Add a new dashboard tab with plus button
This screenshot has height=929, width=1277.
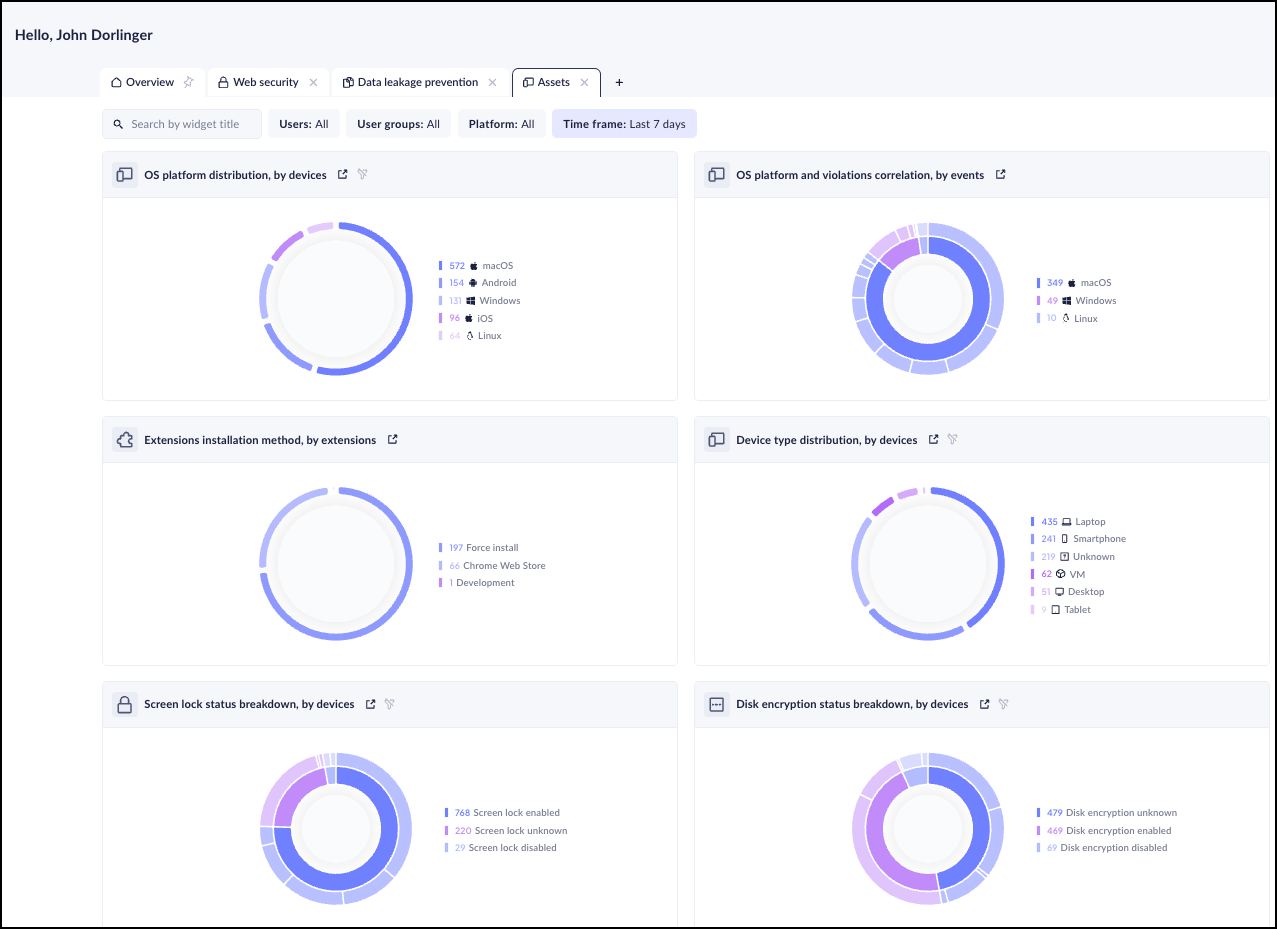point(619,82)
